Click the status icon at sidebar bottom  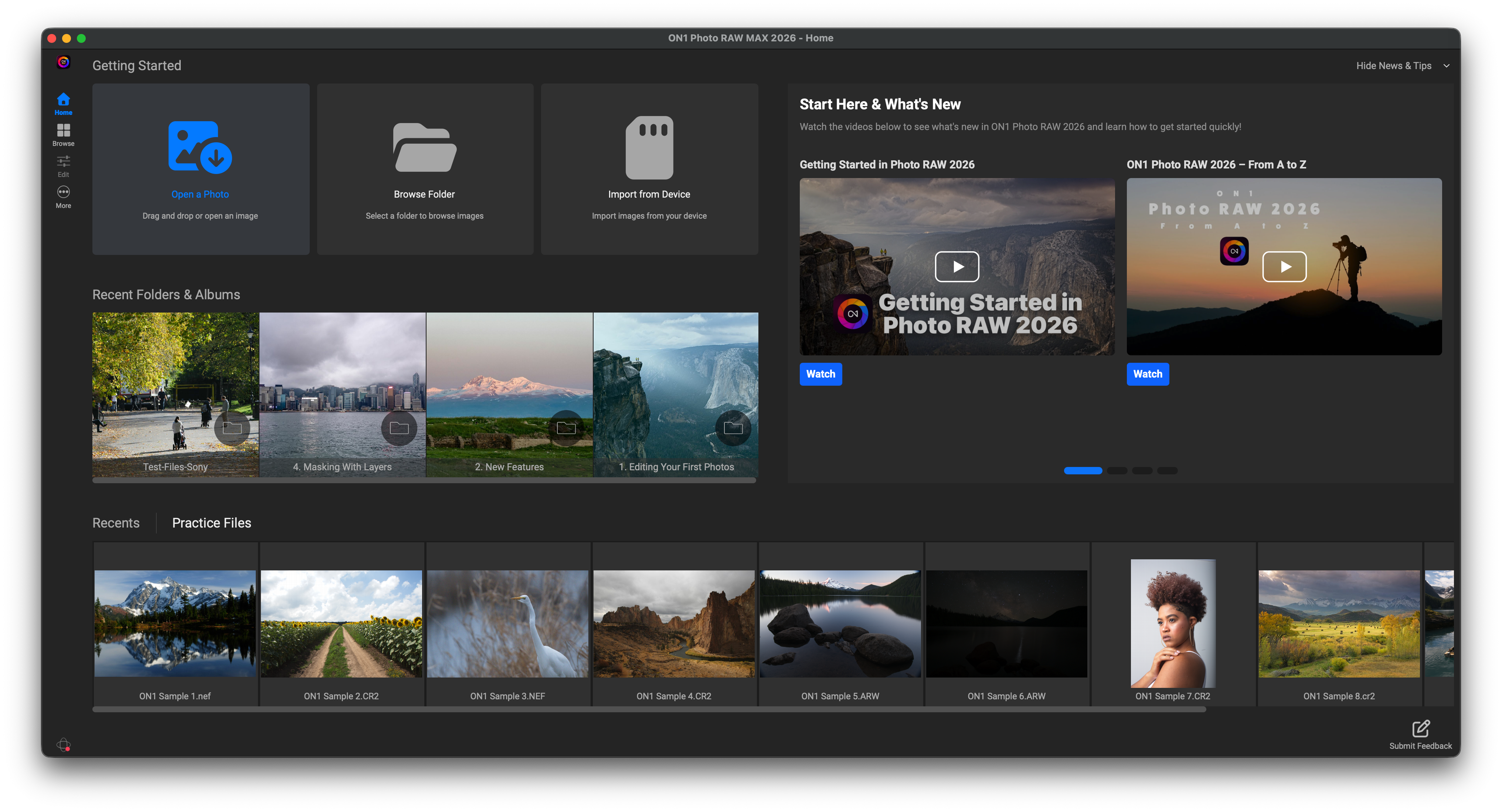point(64,744)
